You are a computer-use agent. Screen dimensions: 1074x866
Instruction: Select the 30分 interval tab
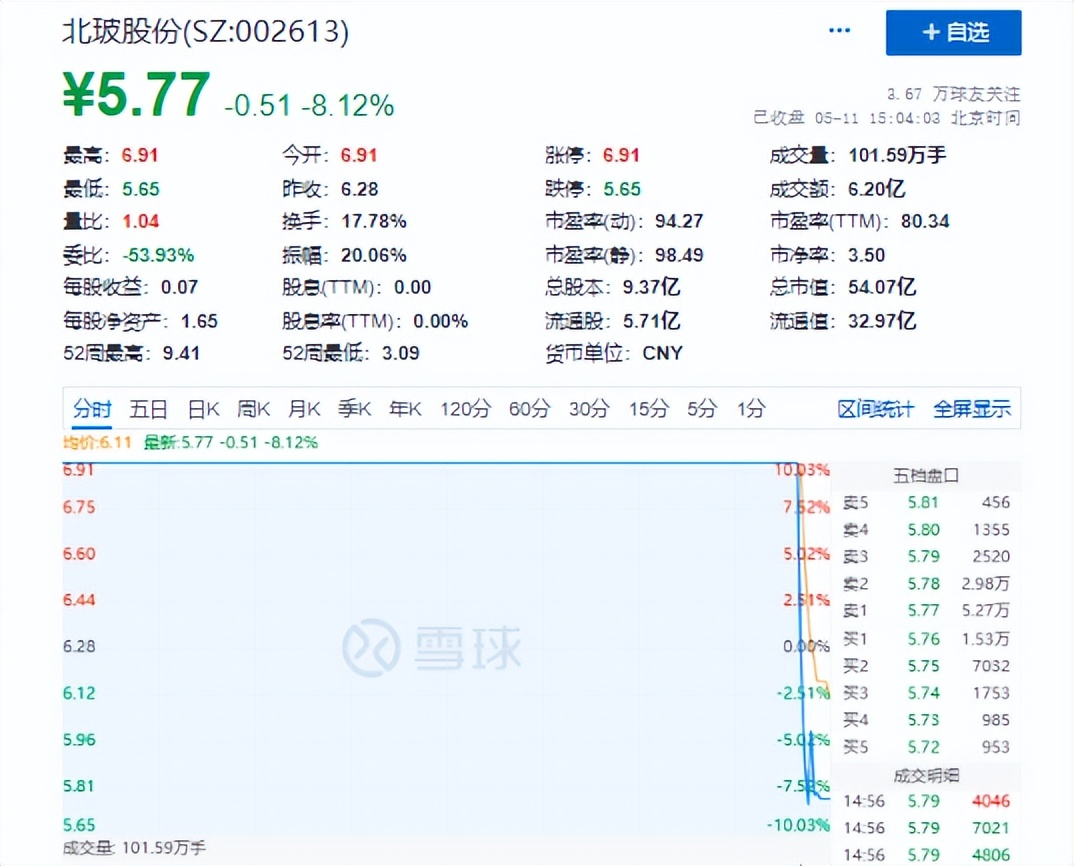tap(589, 409)
